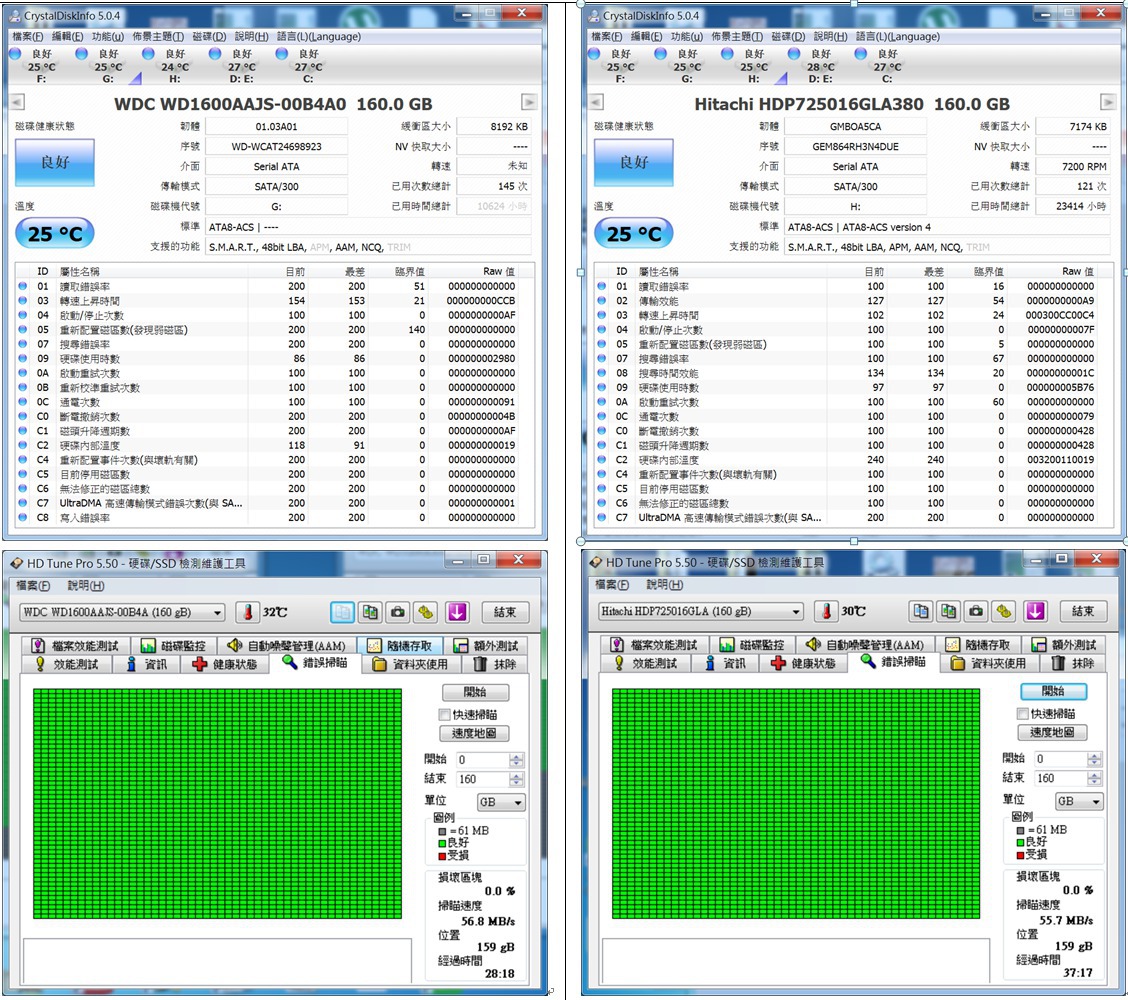Copy screenshot icon in WDC HD Tune toolbar
The width and height of the screenshot is (1128, 1000).
tap(370, 612)
